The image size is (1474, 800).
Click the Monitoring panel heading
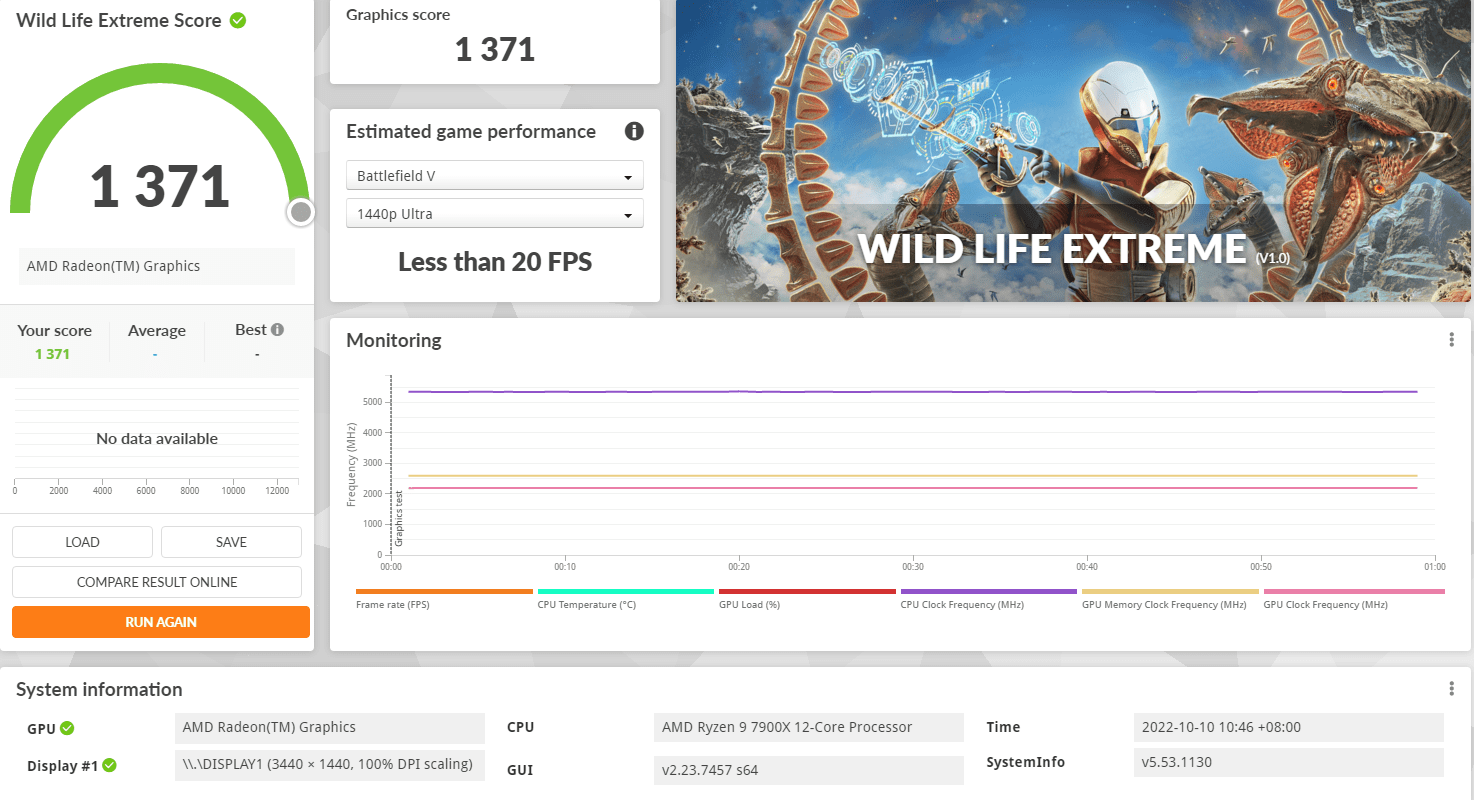pos(394,340)
